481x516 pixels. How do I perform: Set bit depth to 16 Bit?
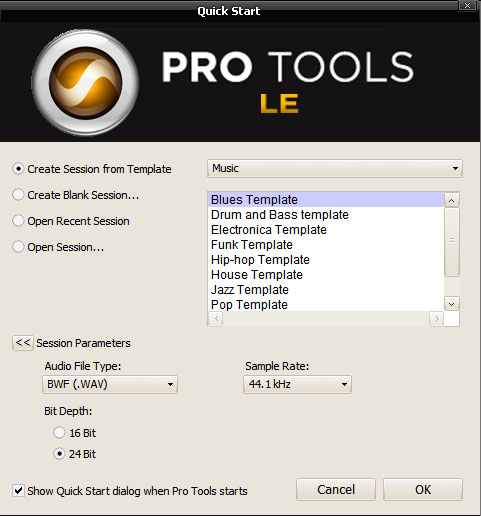(x=59, y=433)
